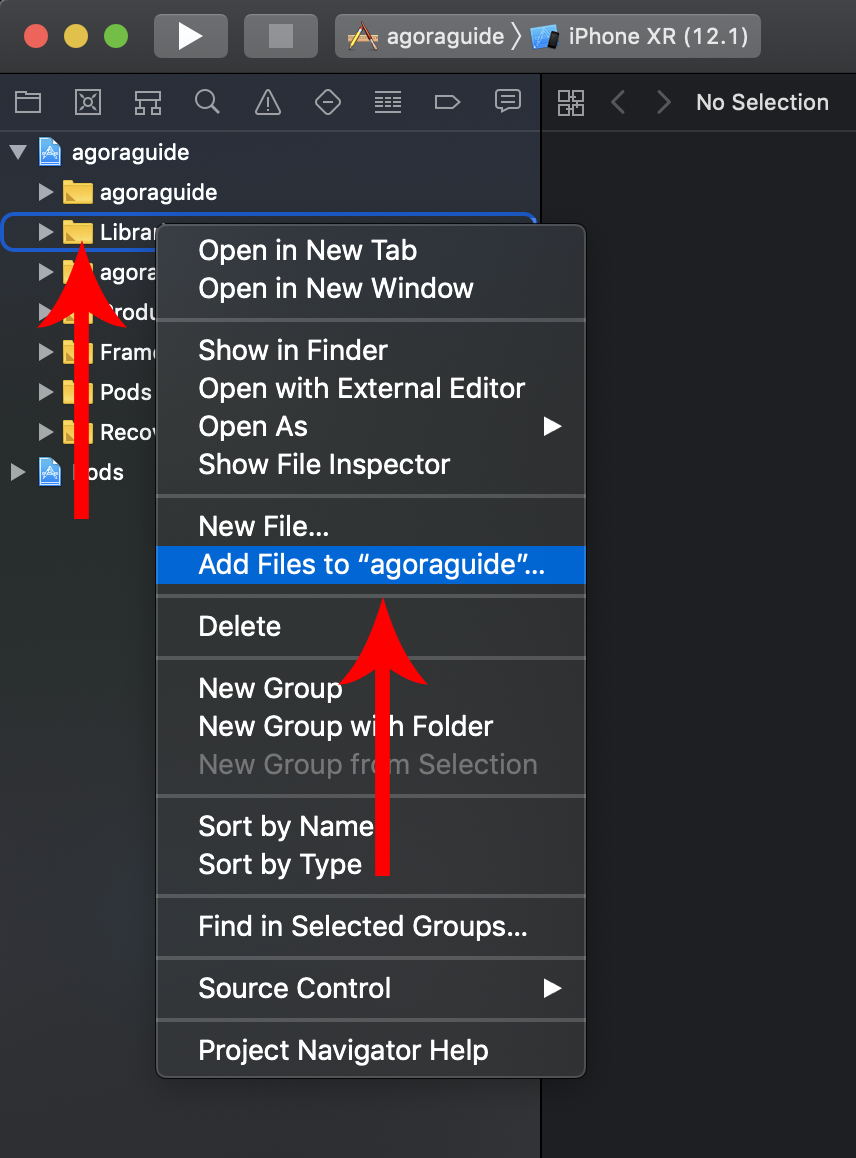The width and height of the screenshot is (856, 1158).
Task: Open the Project navigator folder icon
Action: [x=28, y=102]
